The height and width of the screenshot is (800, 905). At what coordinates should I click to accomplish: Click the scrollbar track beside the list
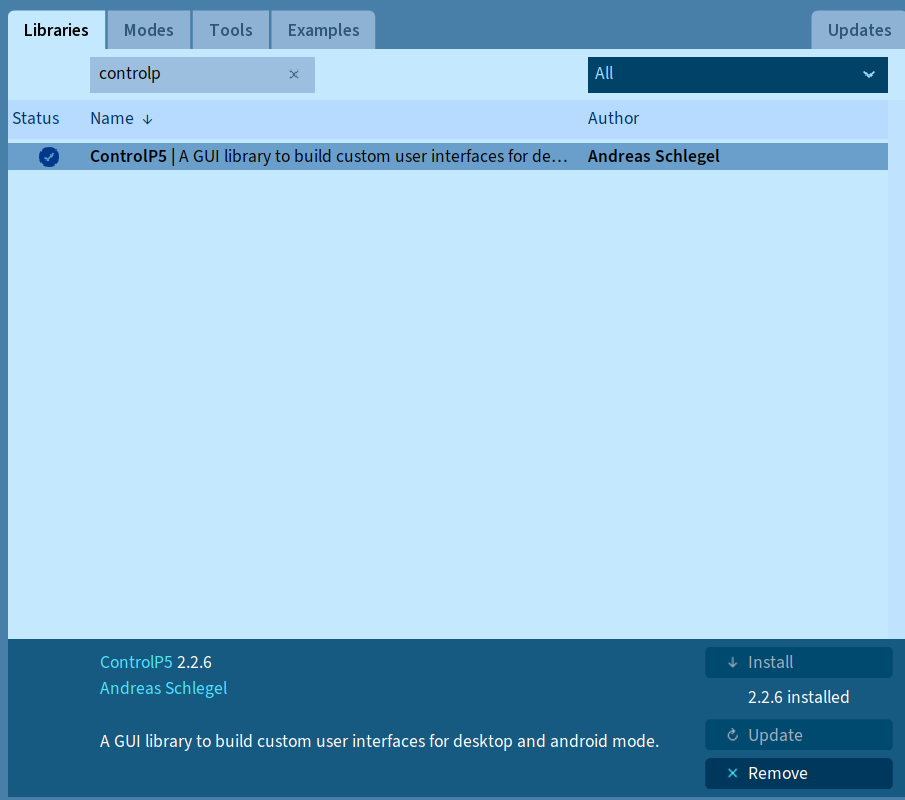(896, 369)
